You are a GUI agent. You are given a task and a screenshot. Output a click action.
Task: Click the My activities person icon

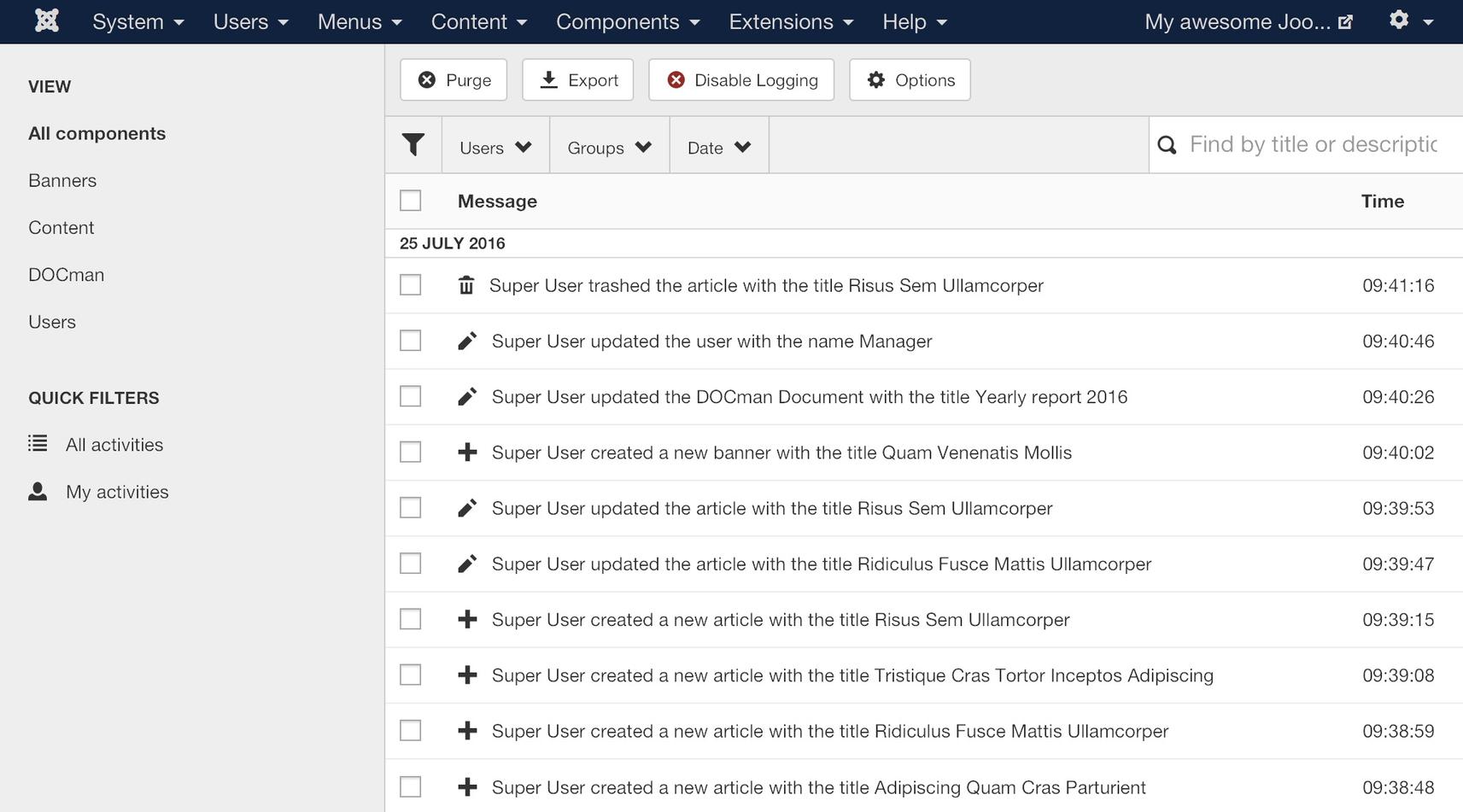tap(38, 491)
